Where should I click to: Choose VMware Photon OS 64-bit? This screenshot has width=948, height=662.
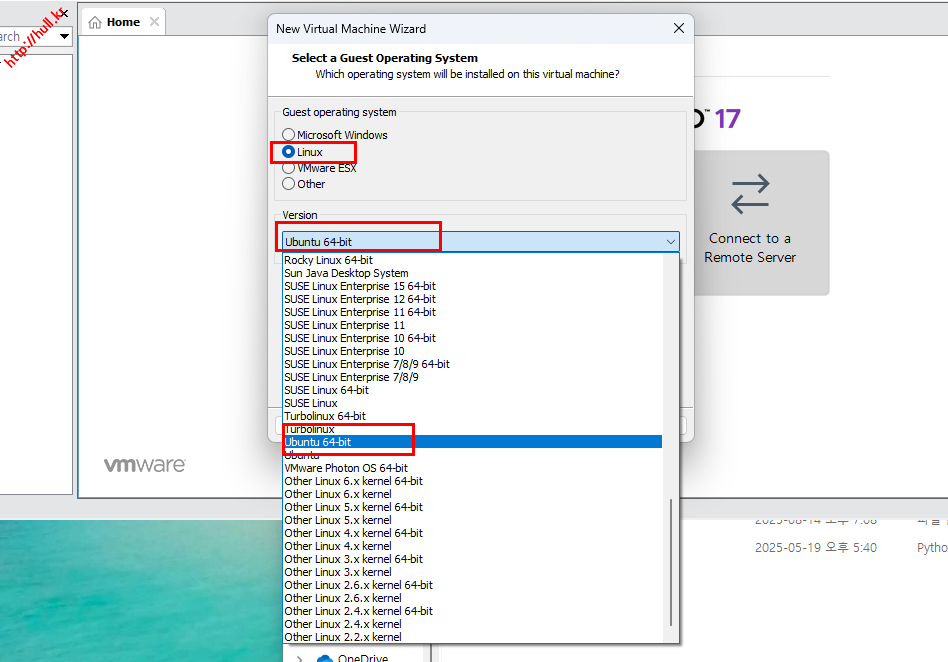[x=473, y=468]
